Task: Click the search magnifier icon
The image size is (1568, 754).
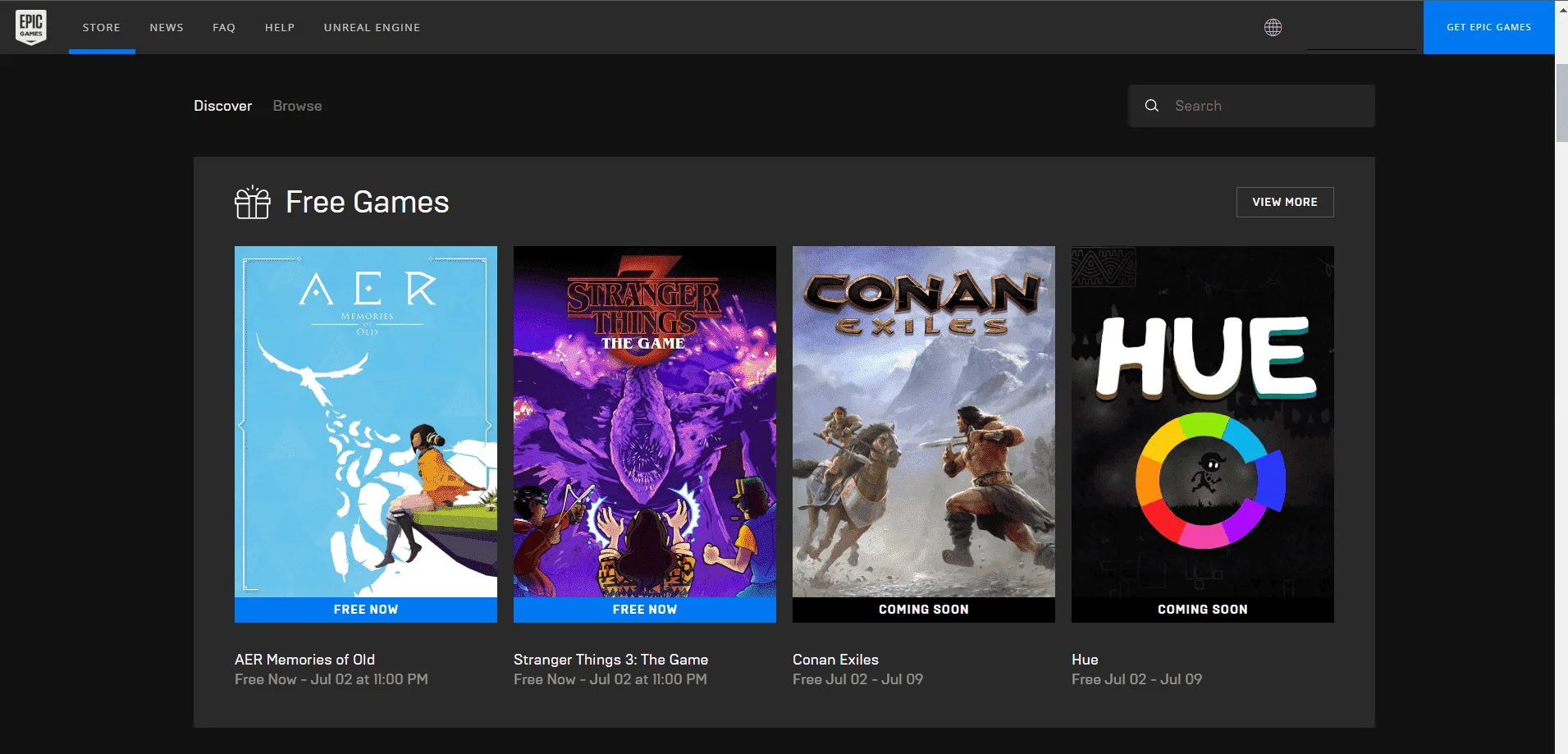Action: [x=1152, y=106]
